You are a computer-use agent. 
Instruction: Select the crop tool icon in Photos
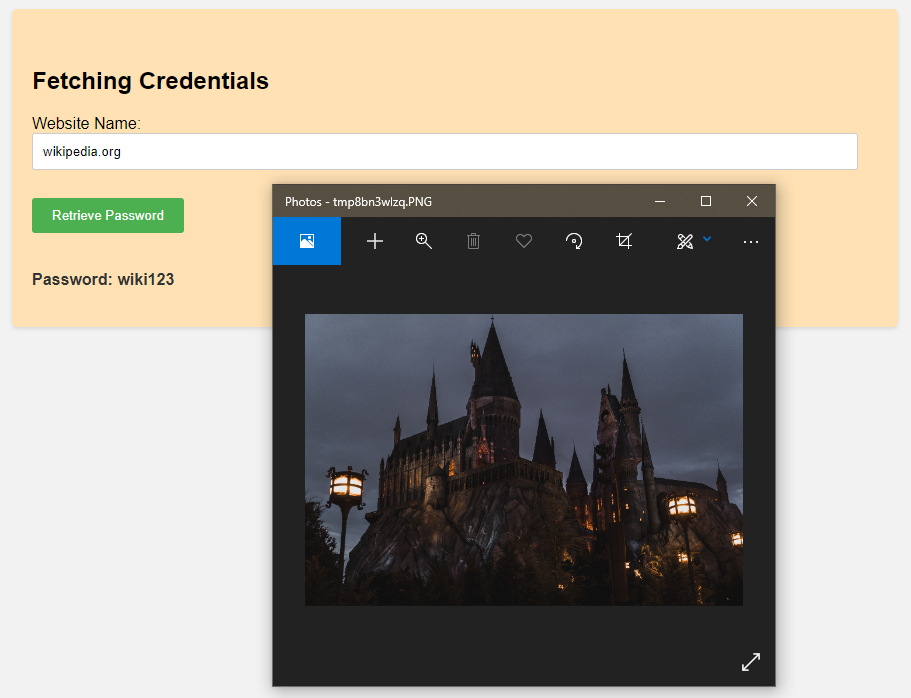pyautogui.click(x=624, y=241)
